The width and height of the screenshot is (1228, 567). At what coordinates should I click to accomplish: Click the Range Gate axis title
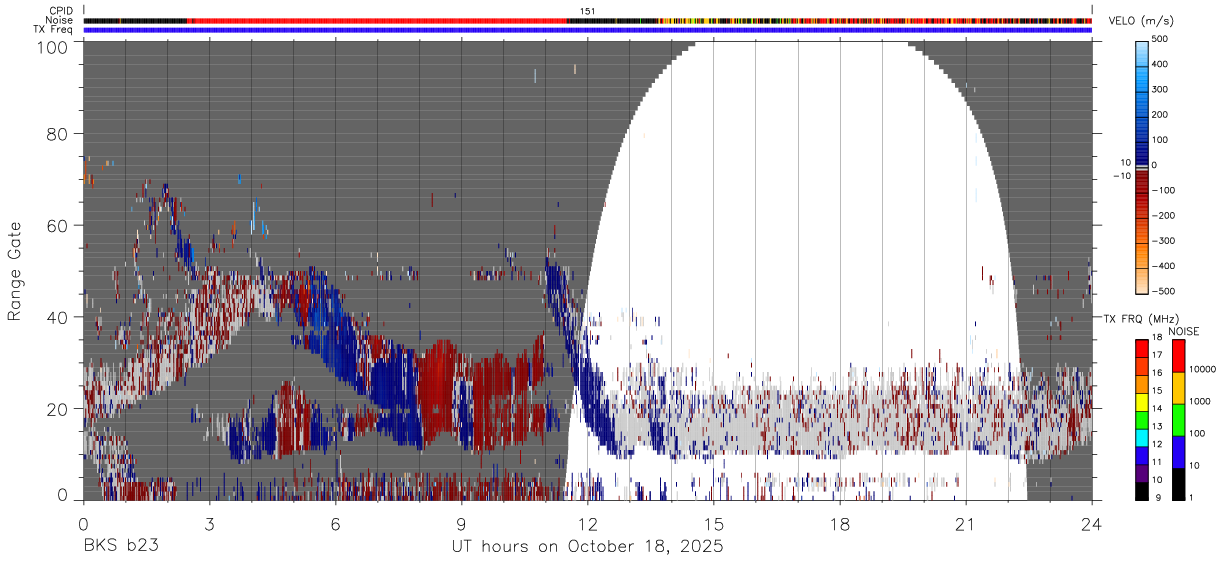tap(15, 270)
